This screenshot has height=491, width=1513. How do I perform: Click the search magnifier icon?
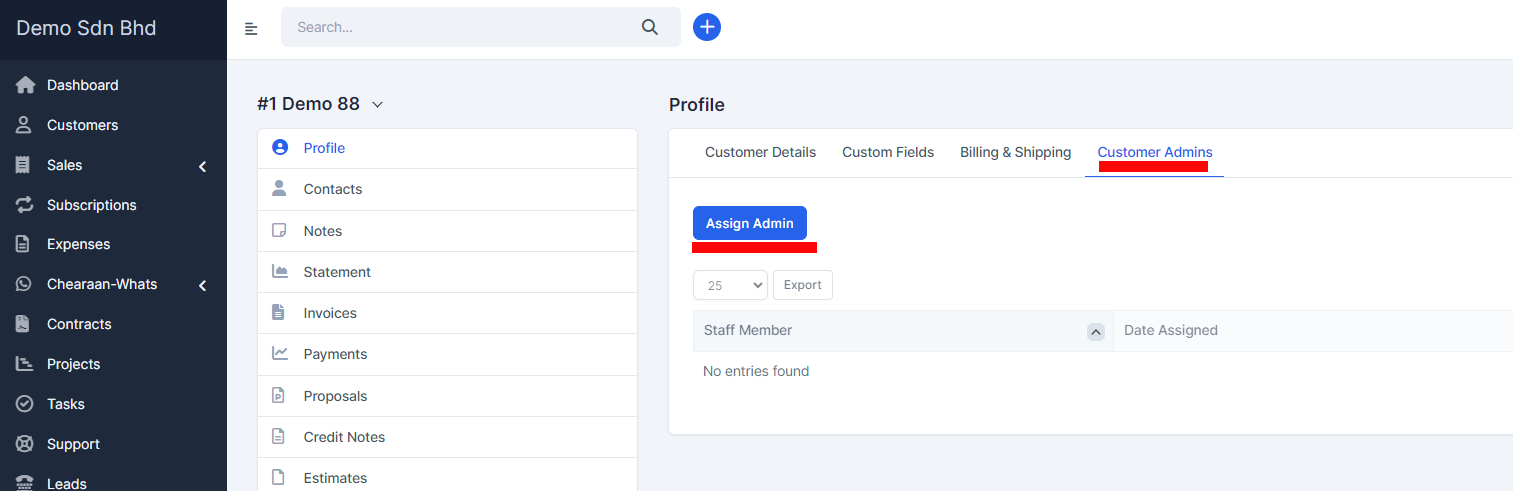[650, 27]
